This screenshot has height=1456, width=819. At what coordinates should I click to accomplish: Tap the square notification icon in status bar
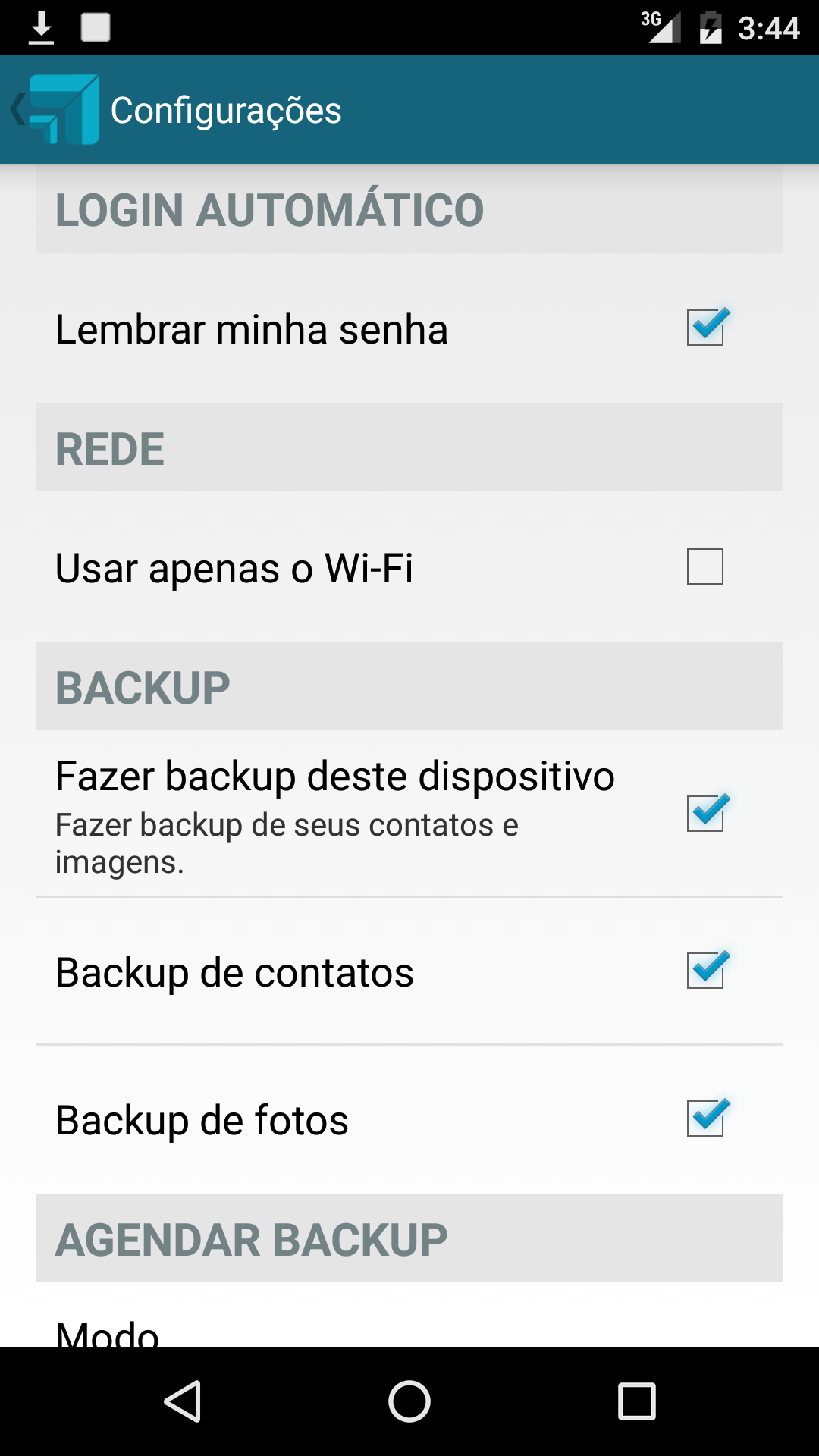96,28
